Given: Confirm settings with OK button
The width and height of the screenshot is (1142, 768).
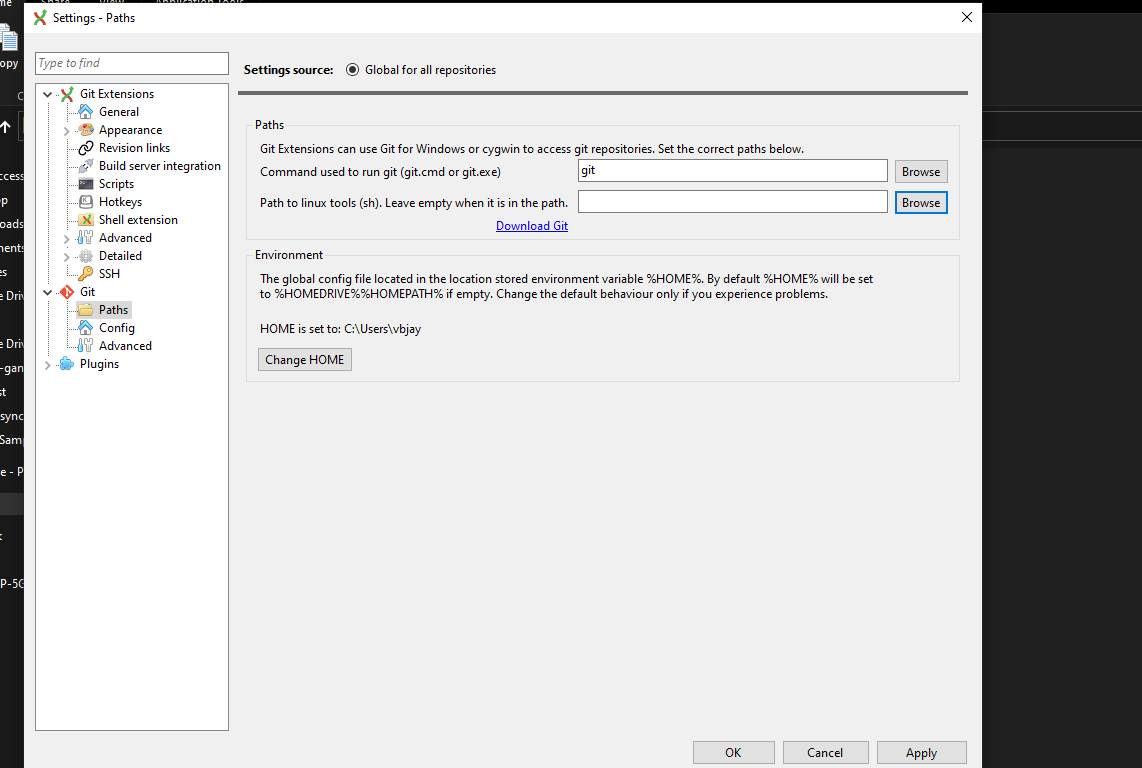Looking at the screenshot, I should click(733, 753).
